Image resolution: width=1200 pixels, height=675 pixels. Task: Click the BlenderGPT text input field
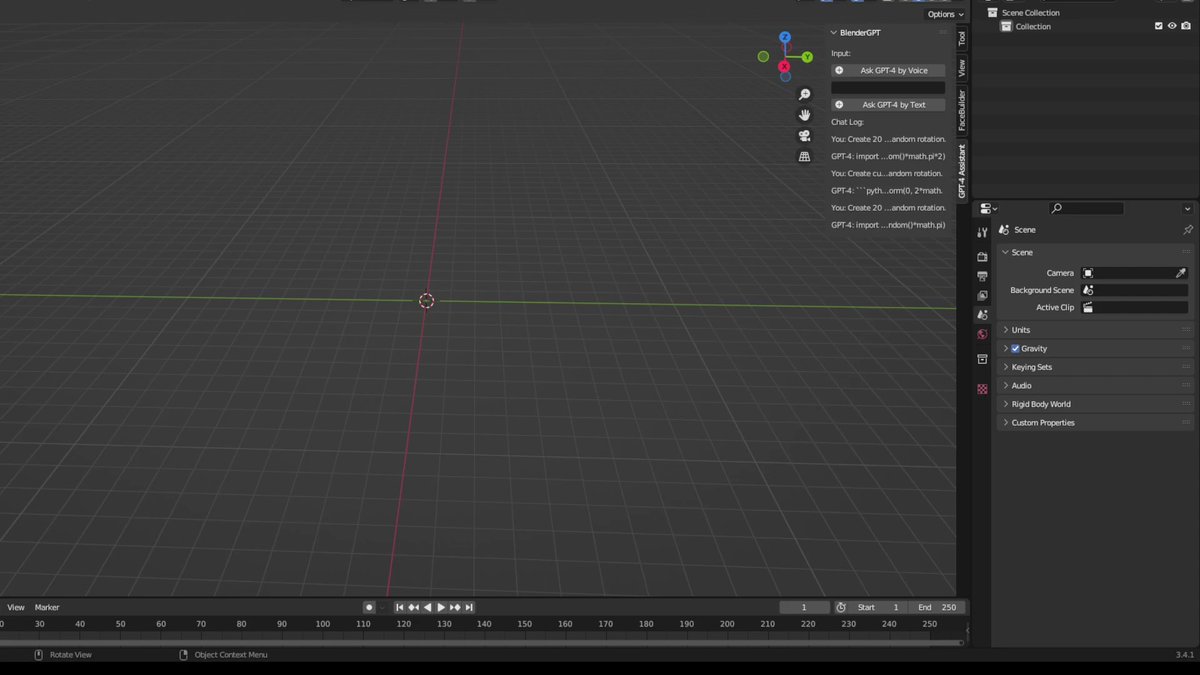[888, 87]
